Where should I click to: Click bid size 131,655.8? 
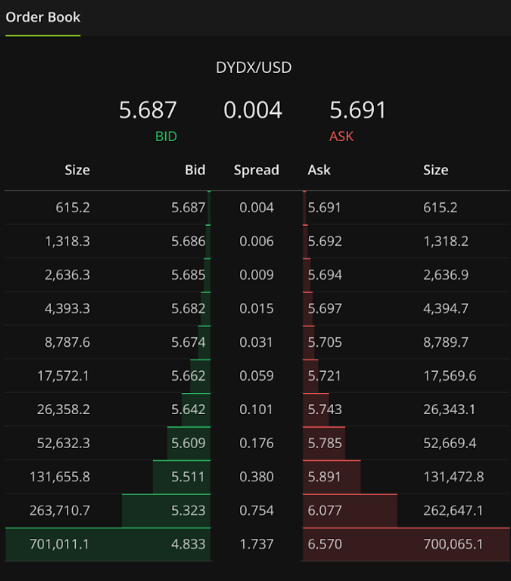pos(60,477)
